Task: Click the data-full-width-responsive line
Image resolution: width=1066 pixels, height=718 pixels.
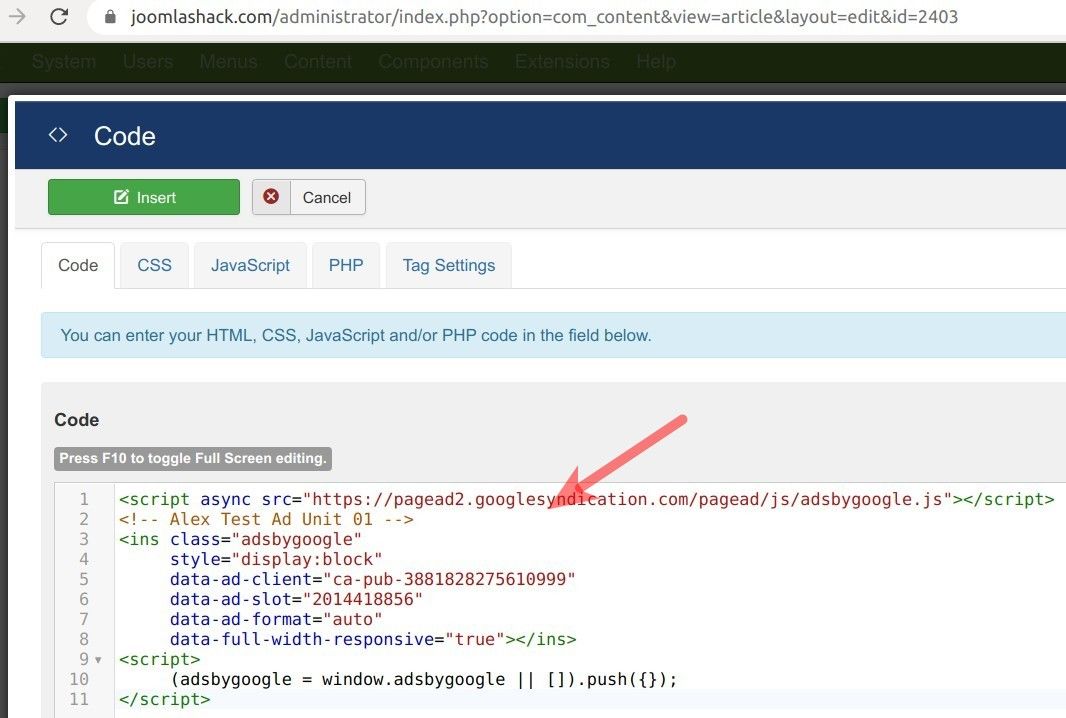Action: tap(373, 639)
